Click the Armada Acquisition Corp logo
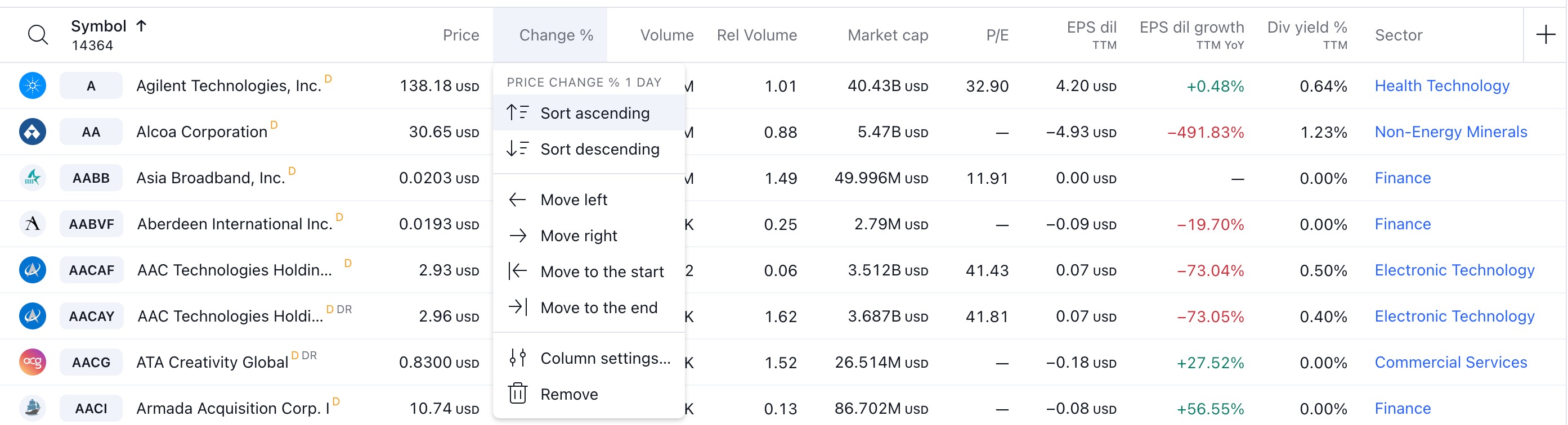Screen dimensions: 1568x425 [x=33, y=408]
